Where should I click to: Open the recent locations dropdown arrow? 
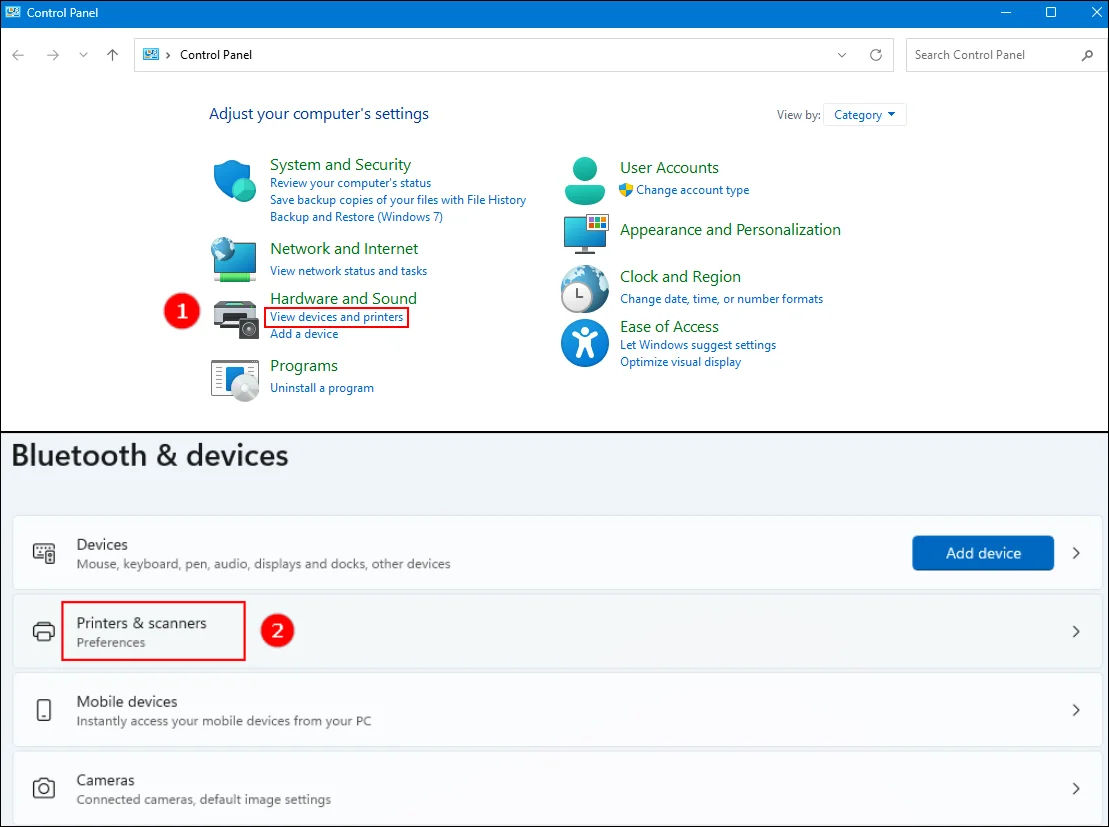pyautogui.click(x=83, y=55)
